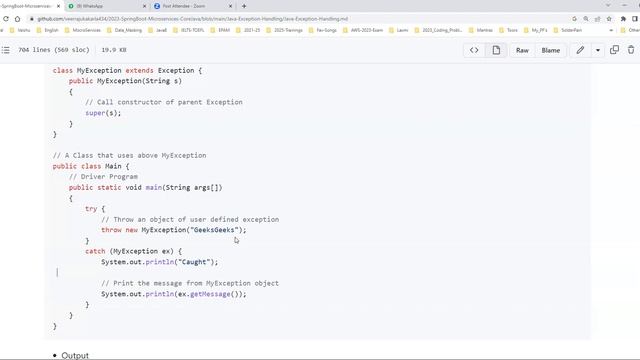Image resolution: width=640 pixels, height=360 pixels.
Task: Open the Java8 bookmarks folder
Action: click(x=158, y=30)
